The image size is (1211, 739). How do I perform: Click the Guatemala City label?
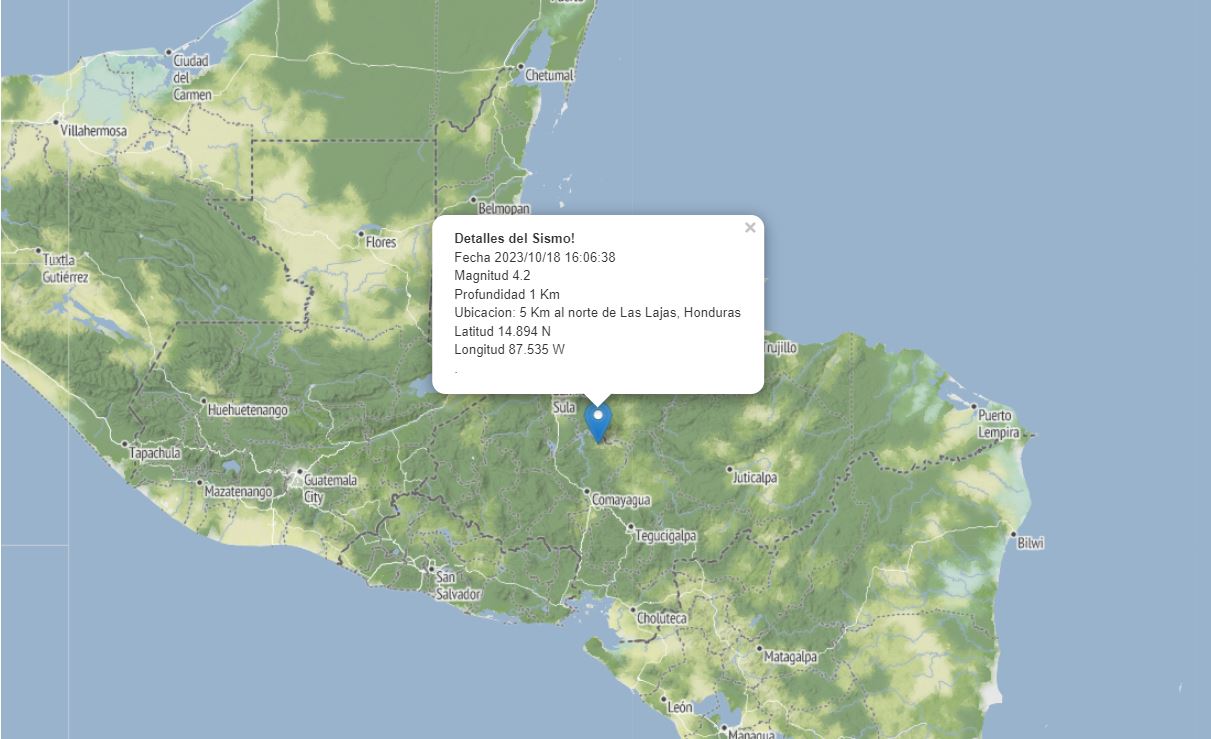(329, 488)
